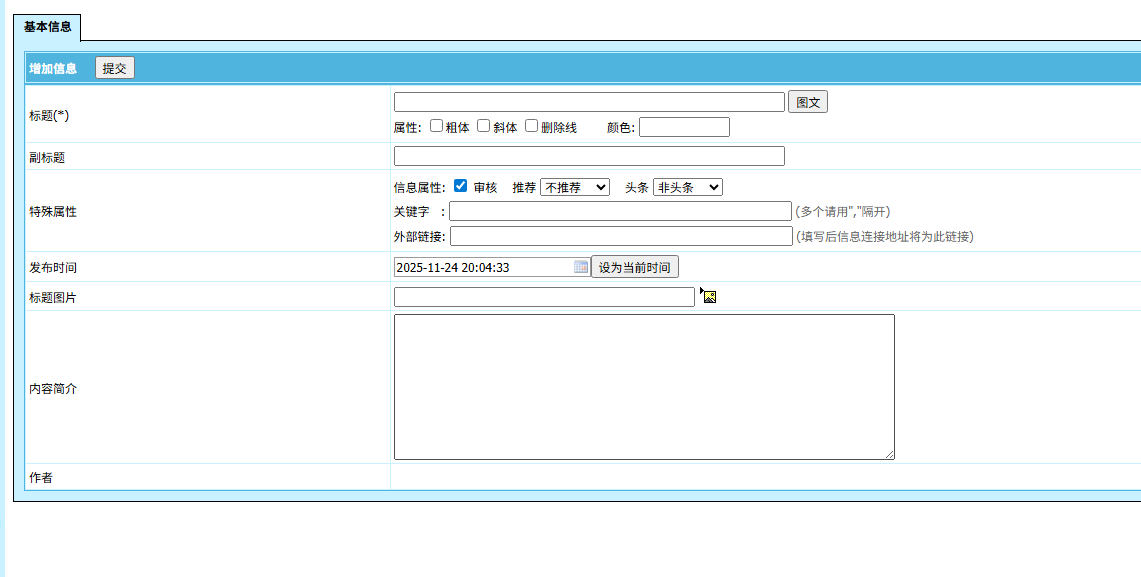The image size is (1141, 577).
Task: Focus the 标题 title text field
Action: click(x=589, y=102)
